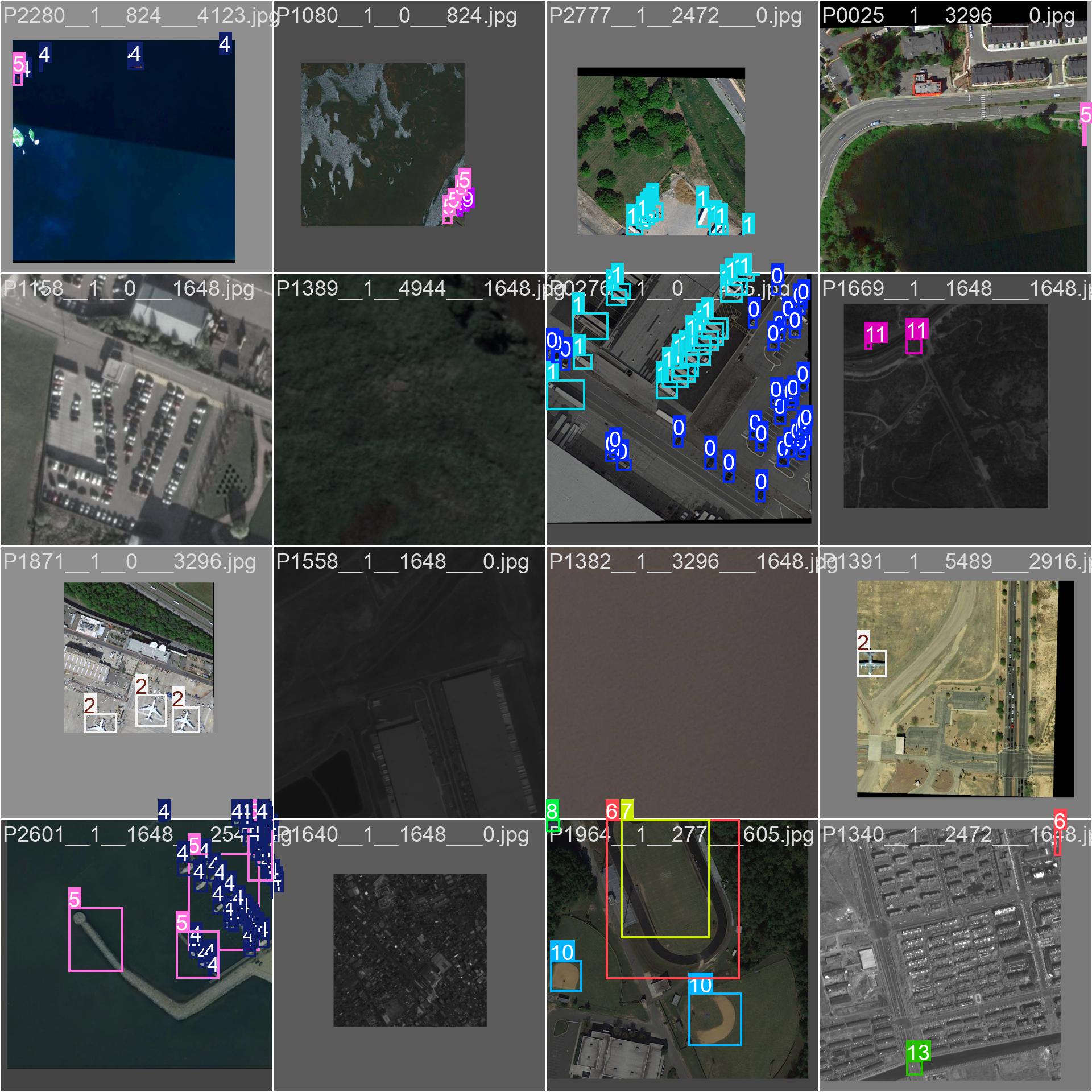Select large cyan box 1 at P0276 left edge
Viewport: 1092px width, 1092px height.
pos(565,394)
